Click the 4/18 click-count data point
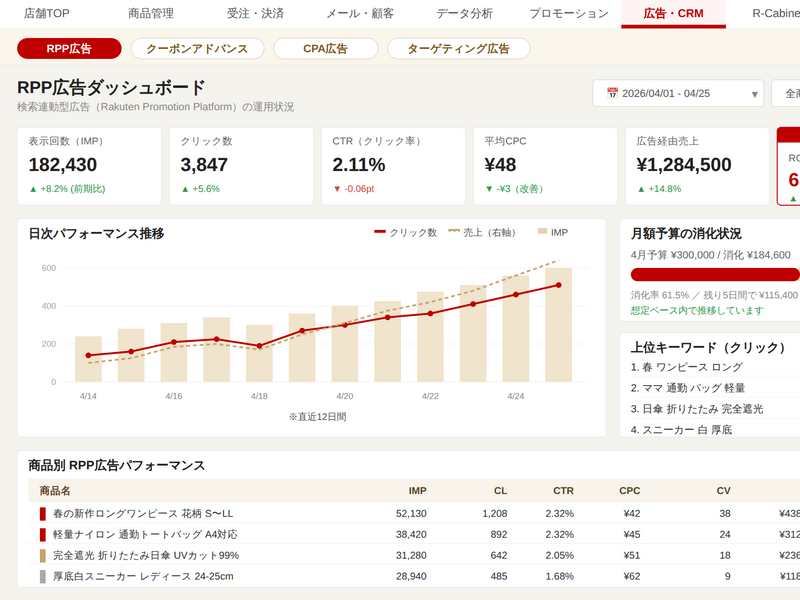Viewport: 800px width, 600px height. coord(259,346)
